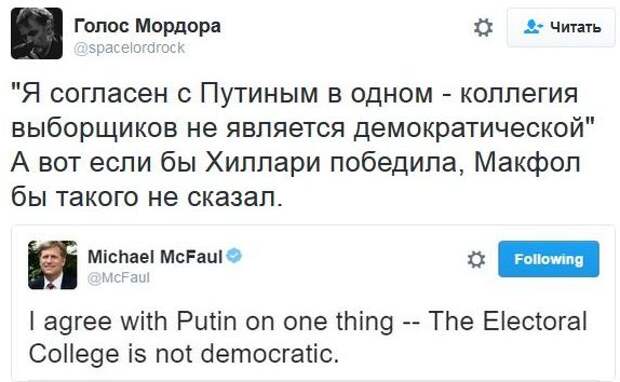Toggle the blue Following button
The width and height of the screenshot is (620, 382).
(548, 259)
